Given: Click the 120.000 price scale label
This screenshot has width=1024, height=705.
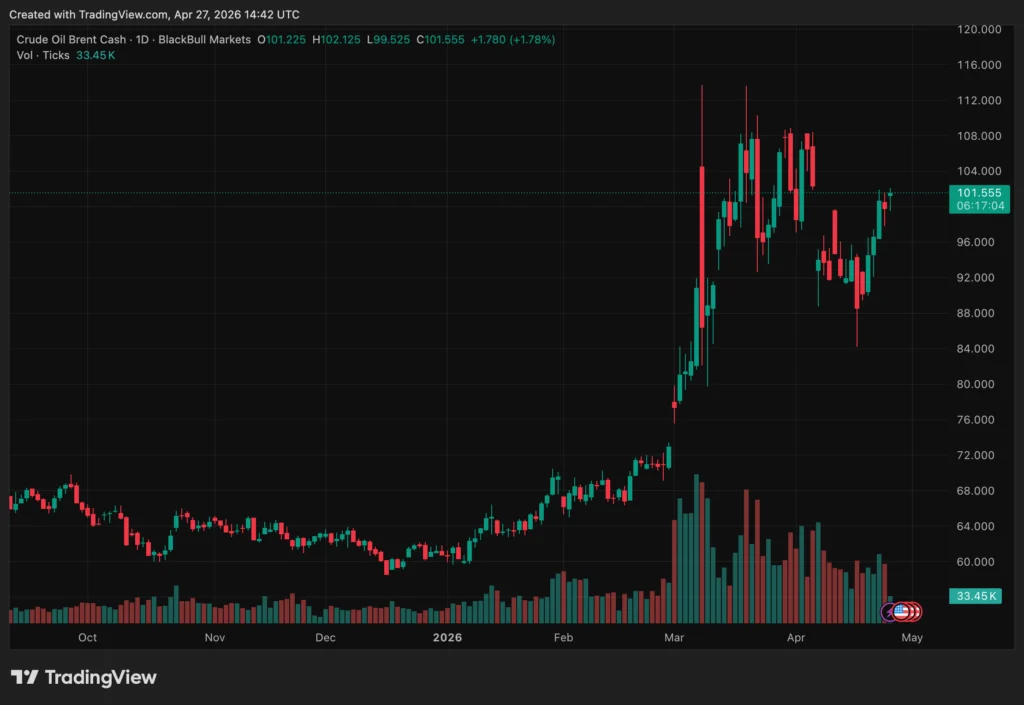Looking at the screenshot, I should coord(979,30).
